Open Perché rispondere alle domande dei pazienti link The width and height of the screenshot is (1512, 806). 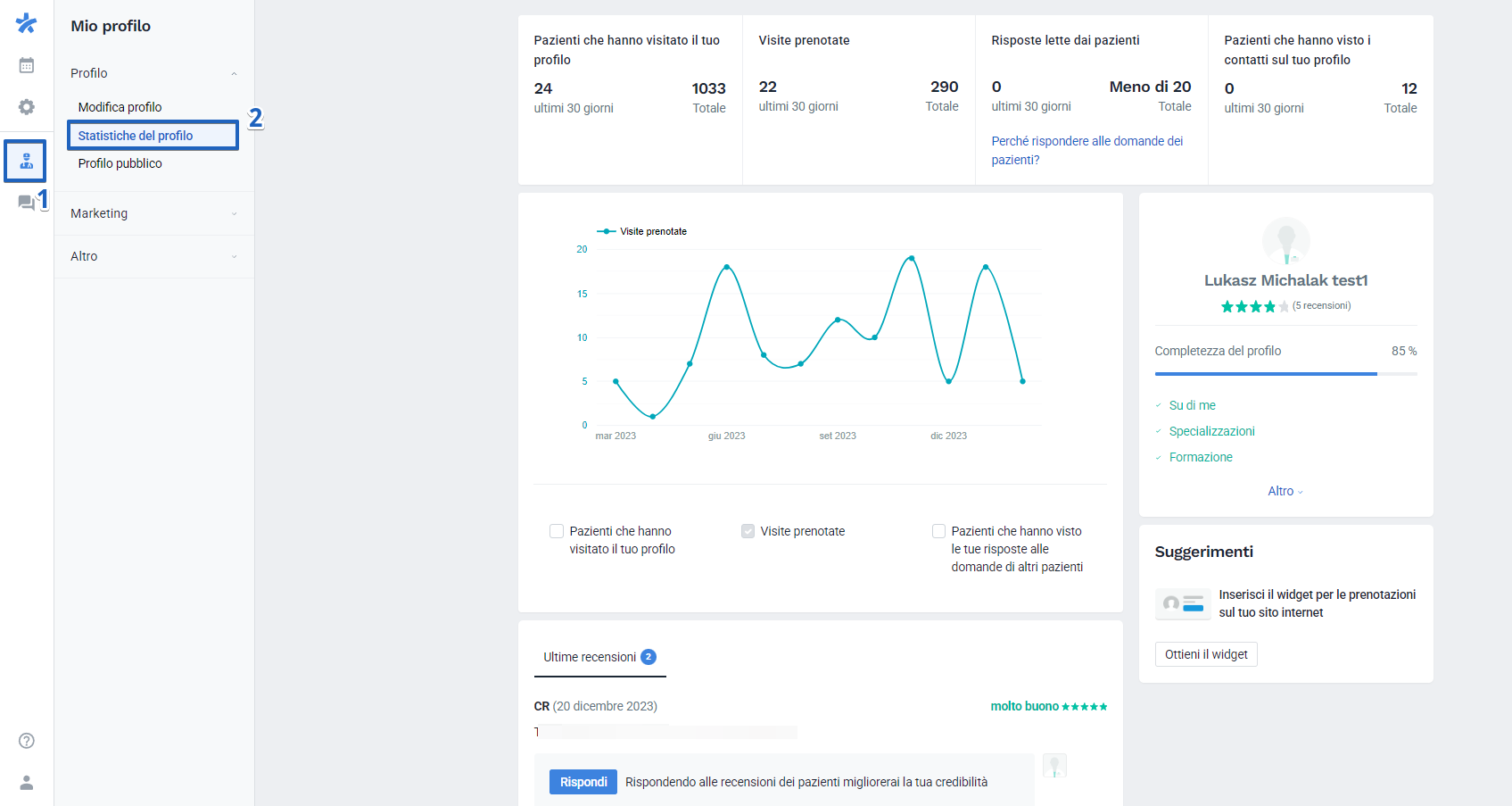[1087, 150]
